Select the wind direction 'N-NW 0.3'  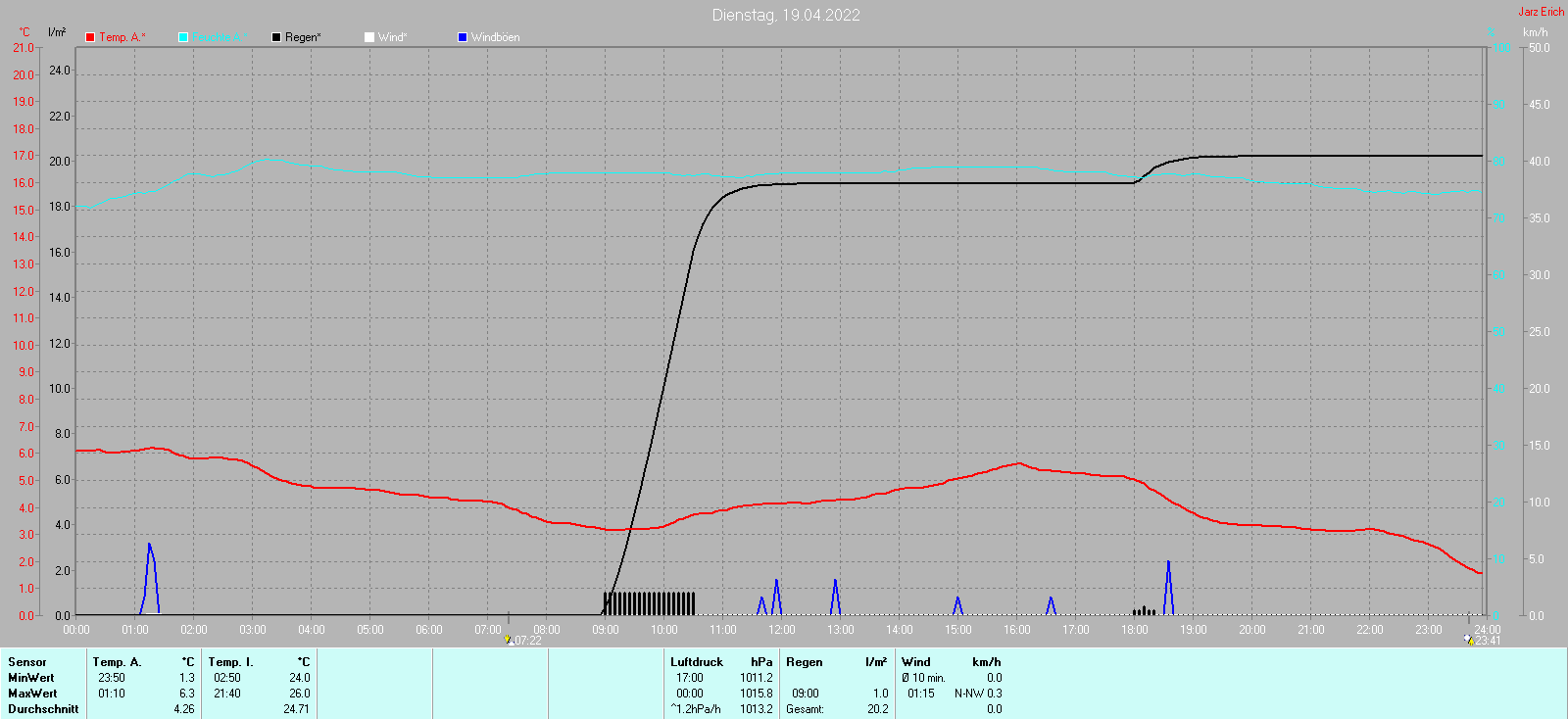978,694
